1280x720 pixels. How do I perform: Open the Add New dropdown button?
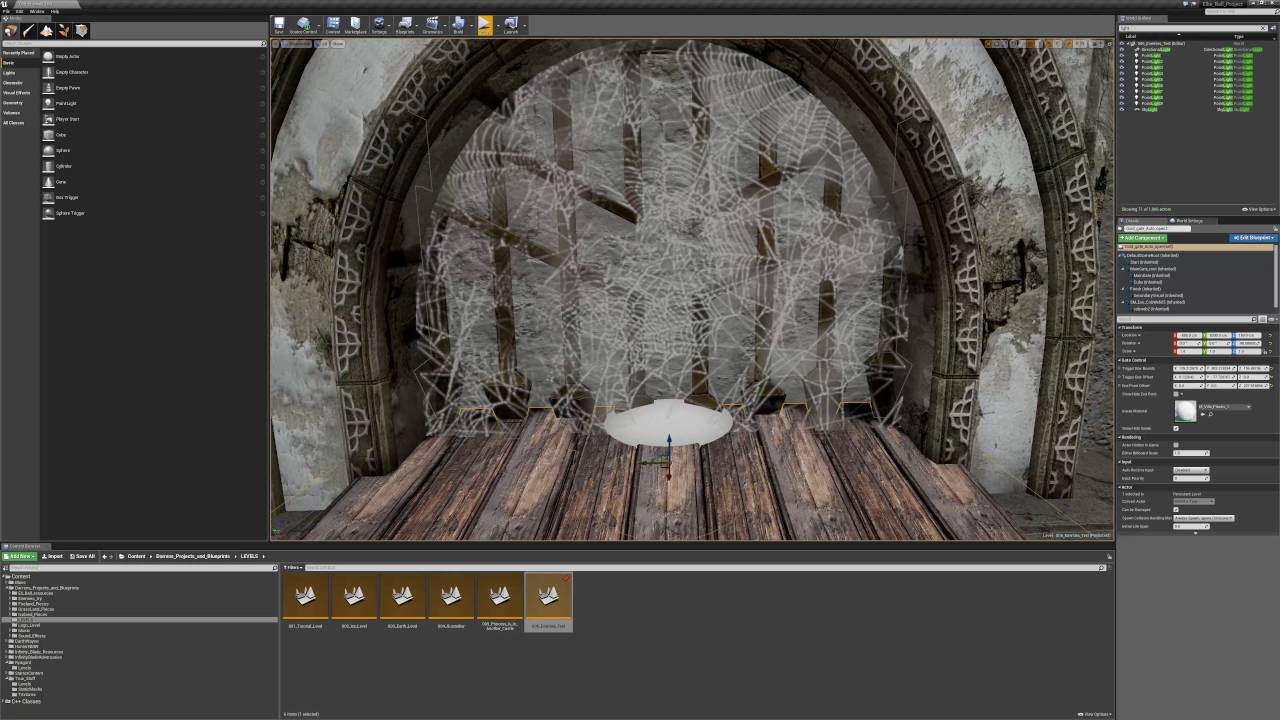pyautogui.click(x=20, y=556)
